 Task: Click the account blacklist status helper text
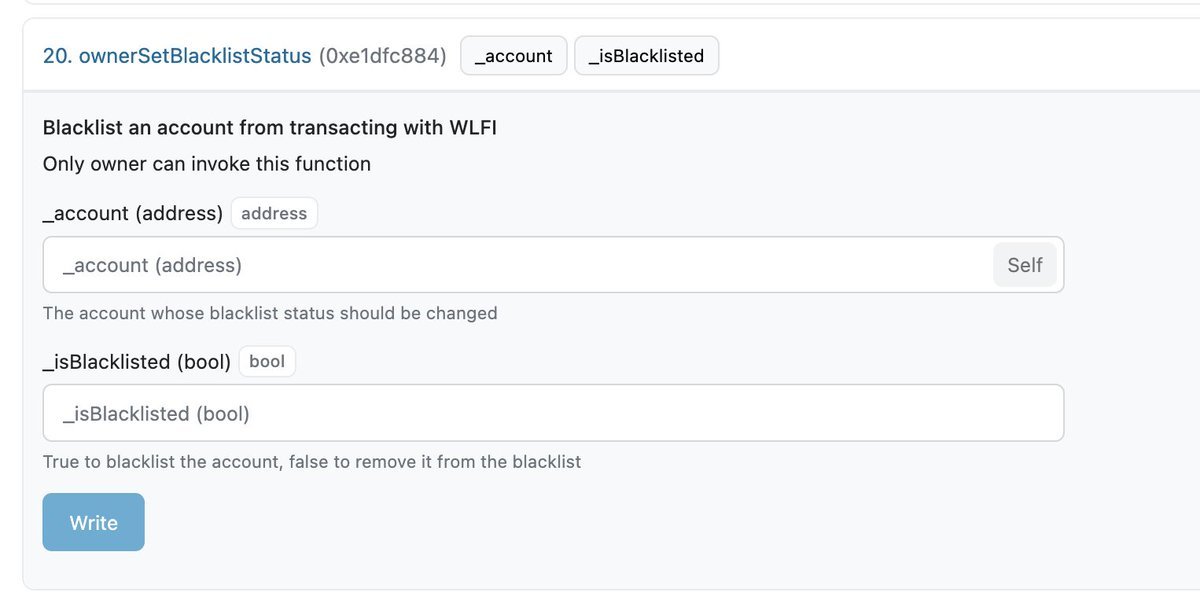270,313
